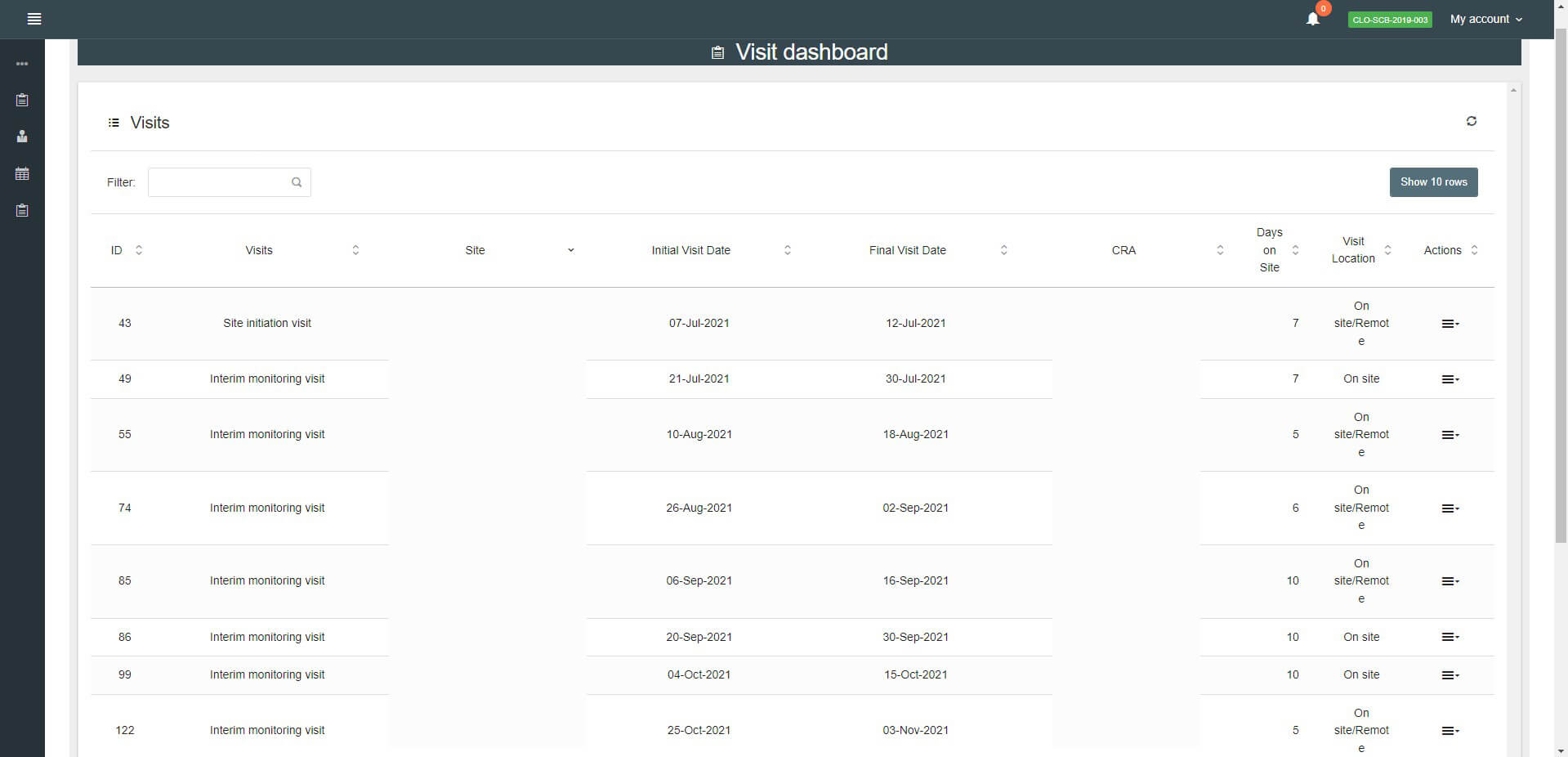Click initial date 25-Oct-2021
The height and width of the screenshot is (757, 1568).
coord(699,730)
